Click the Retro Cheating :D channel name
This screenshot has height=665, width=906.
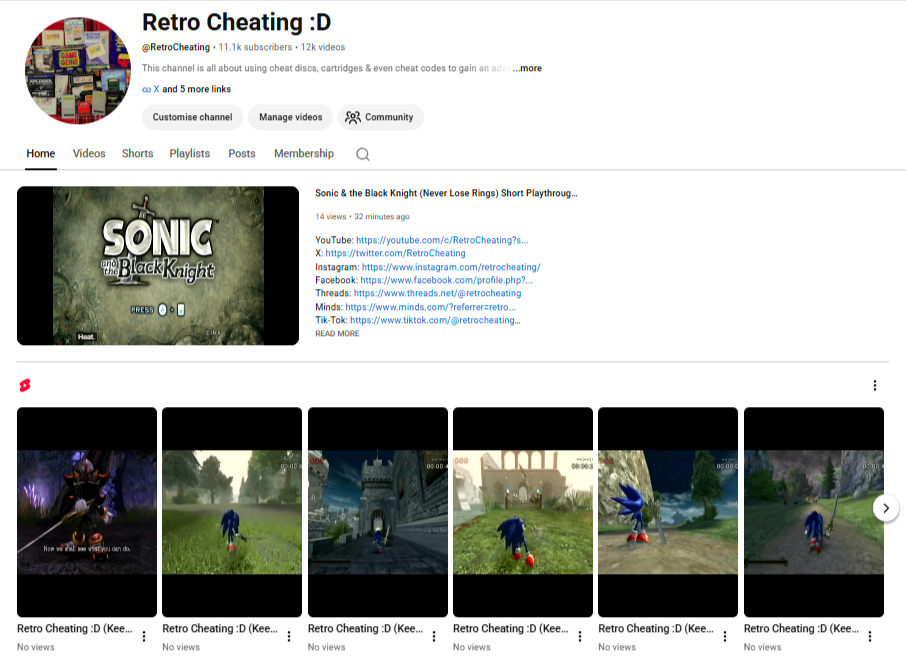coord(236,23)
